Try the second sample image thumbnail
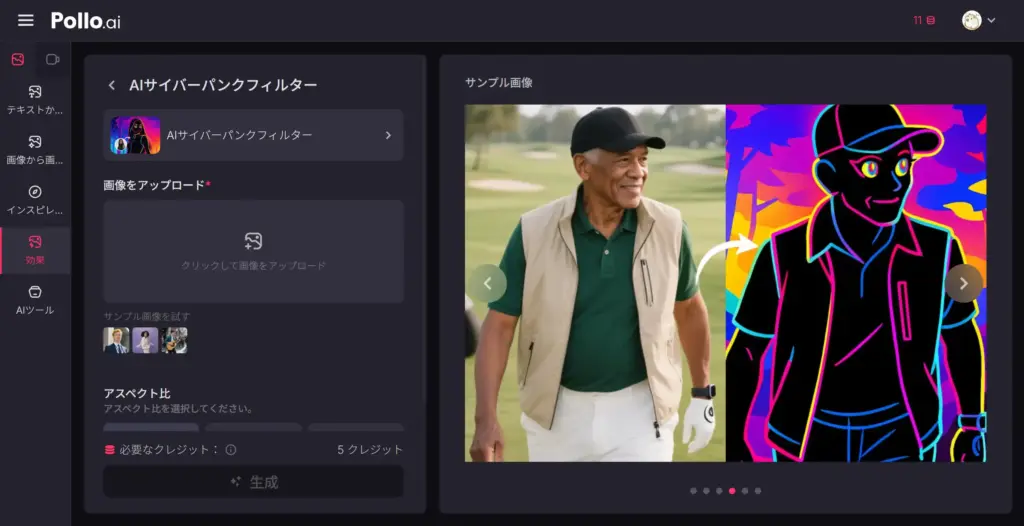1024x526 pixels. (145, 341)
